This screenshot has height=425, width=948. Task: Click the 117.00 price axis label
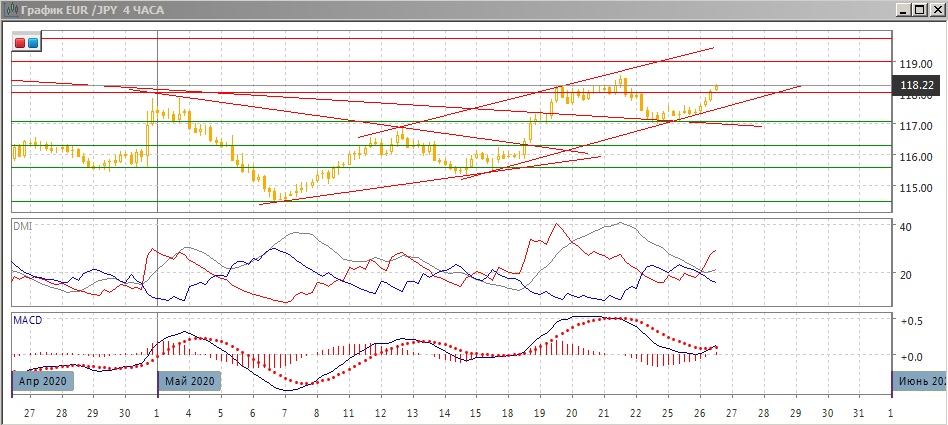coord(915,126)
